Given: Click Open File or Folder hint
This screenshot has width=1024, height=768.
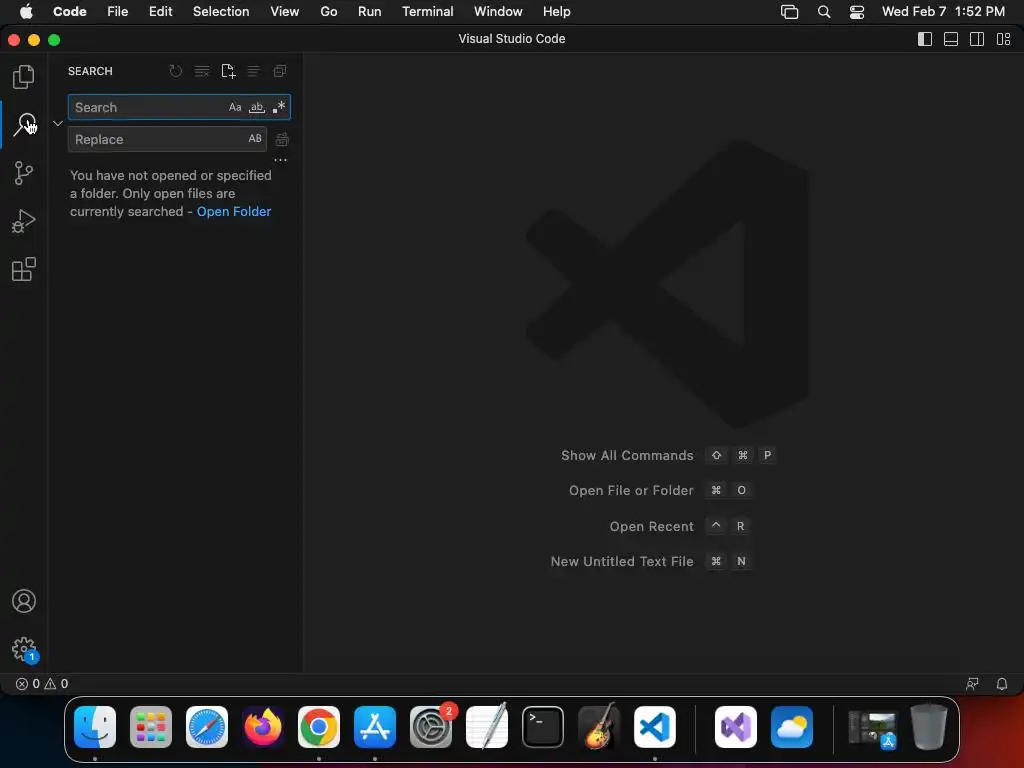Looking at the screenshot, I should click(x=631, y=490).
